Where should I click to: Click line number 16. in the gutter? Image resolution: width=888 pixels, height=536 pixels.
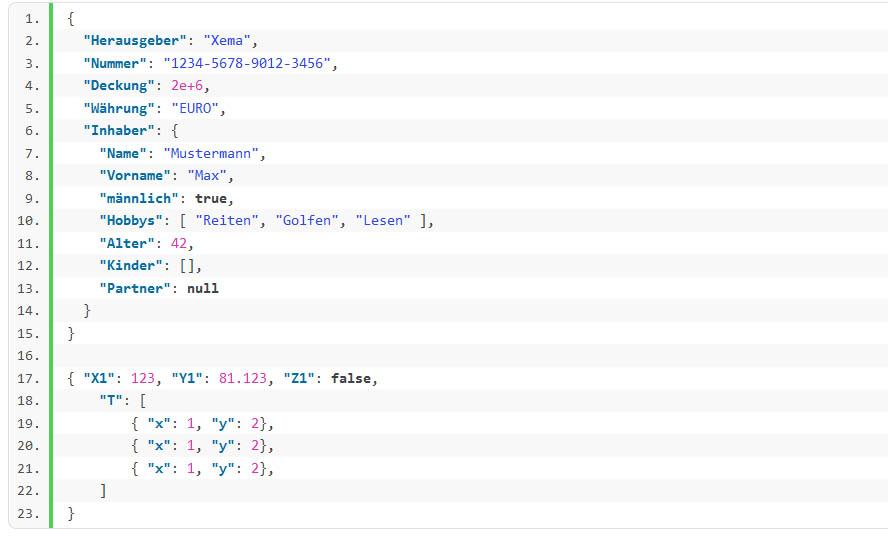pos(28,355)
